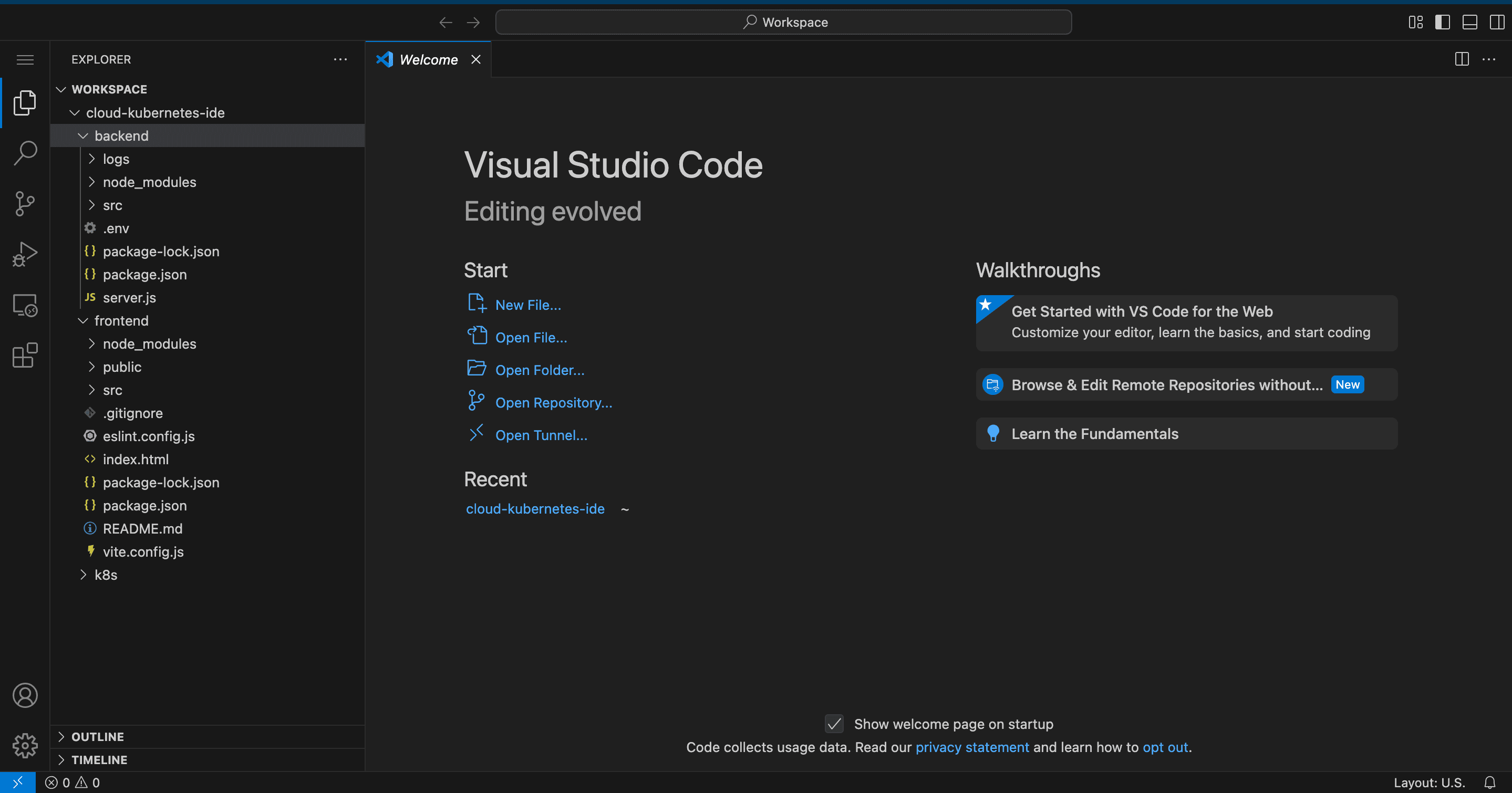The width and height of the screenshot is (1512, 793).
Task: Click the lightbulb icon for Learn the Fundamentals
Action: (993, 433)
